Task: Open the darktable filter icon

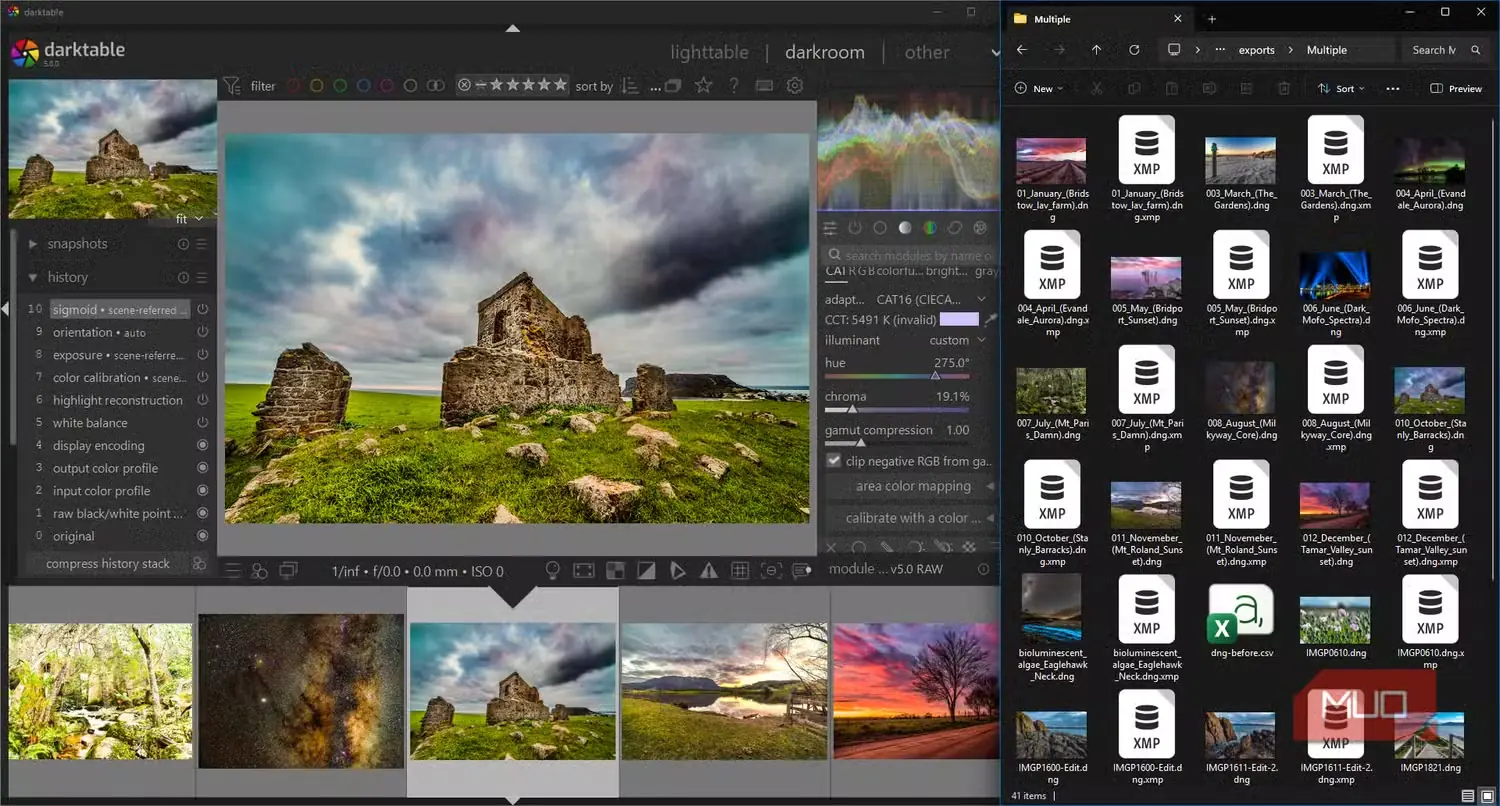Action: tap(232, 86)
